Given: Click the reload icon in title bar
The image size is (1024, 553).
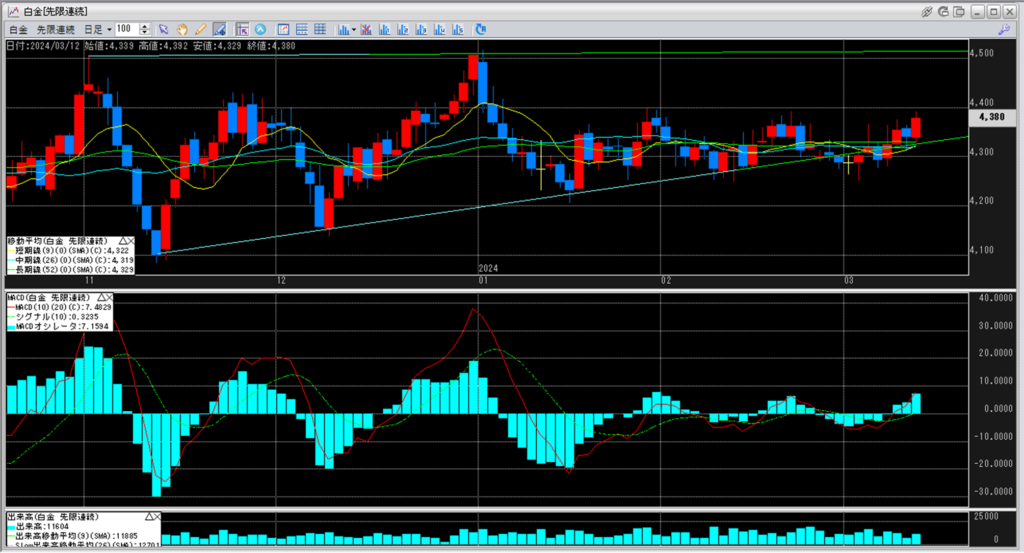Looking at the screenshot, I should pyautogui.click(x=945, y=10).
